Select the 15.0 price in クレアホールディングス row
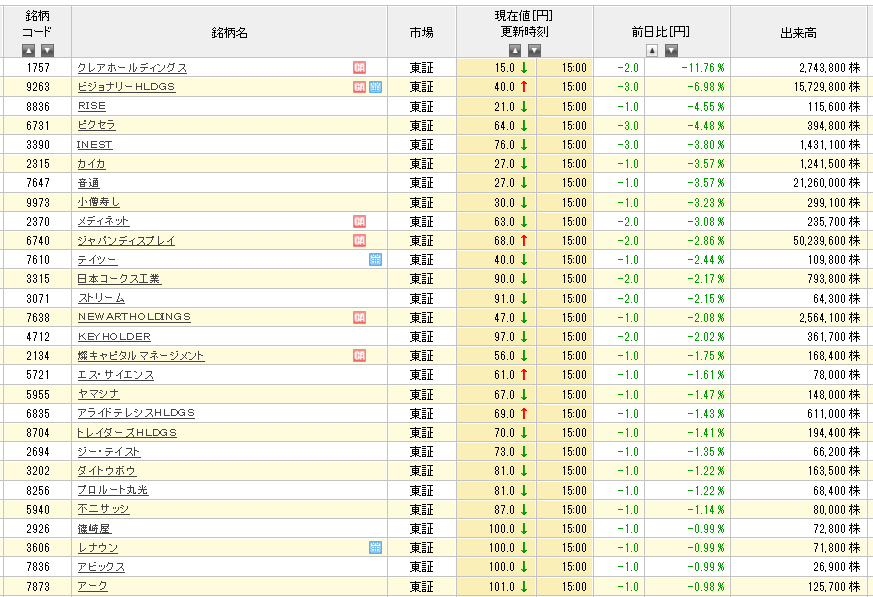873x597 pixels. pos(497,67)
